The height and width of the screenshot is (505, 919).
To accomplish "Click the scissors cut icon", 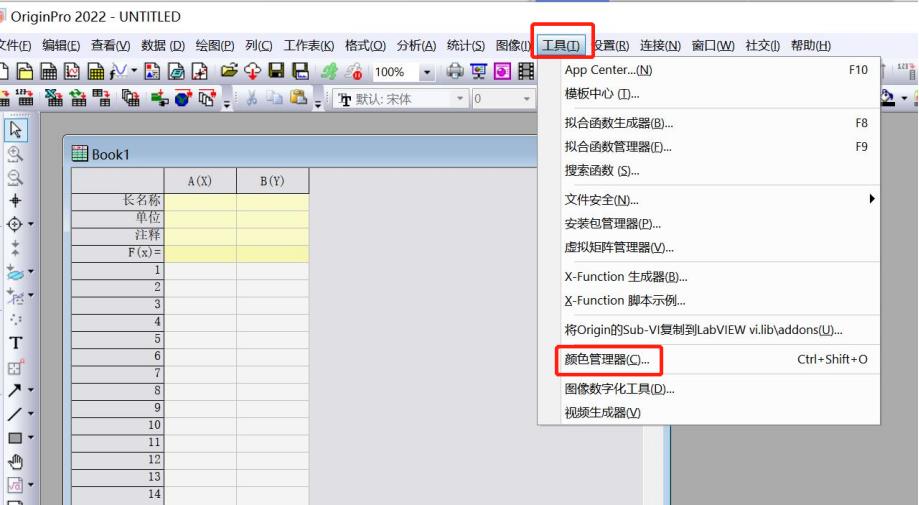I will (252, 98).
